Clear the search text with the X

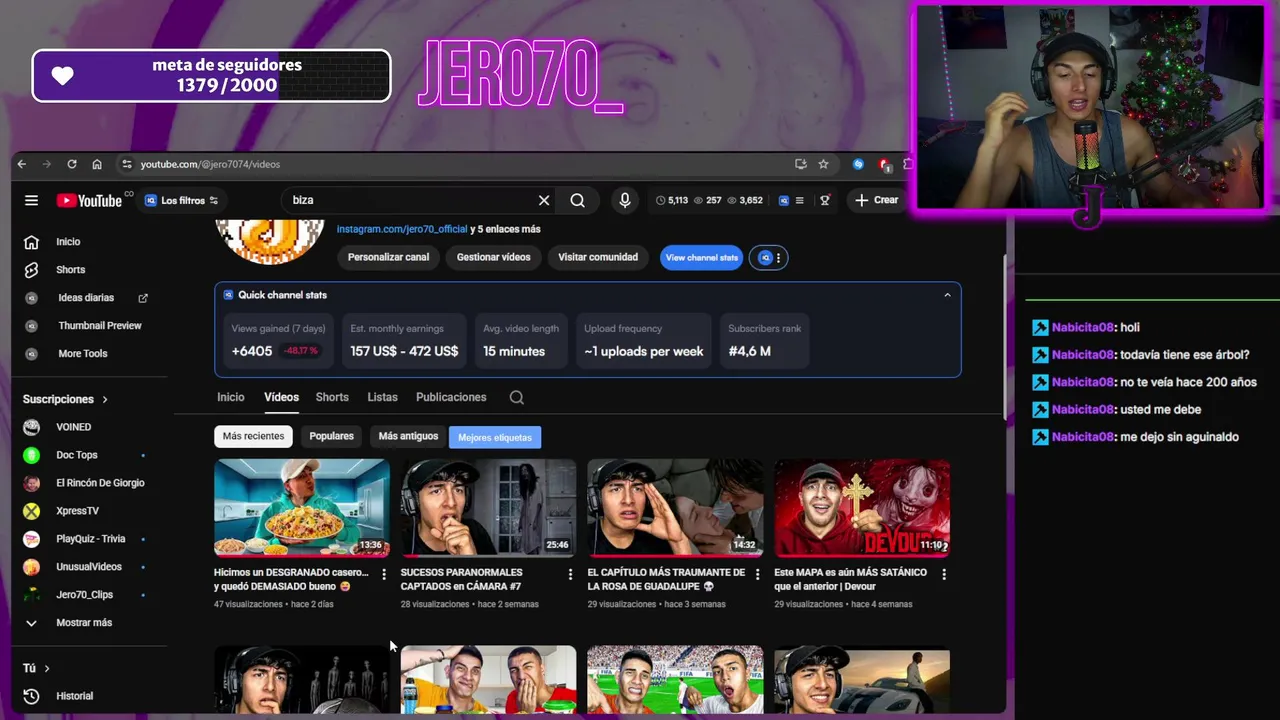[x=544, y=200]
